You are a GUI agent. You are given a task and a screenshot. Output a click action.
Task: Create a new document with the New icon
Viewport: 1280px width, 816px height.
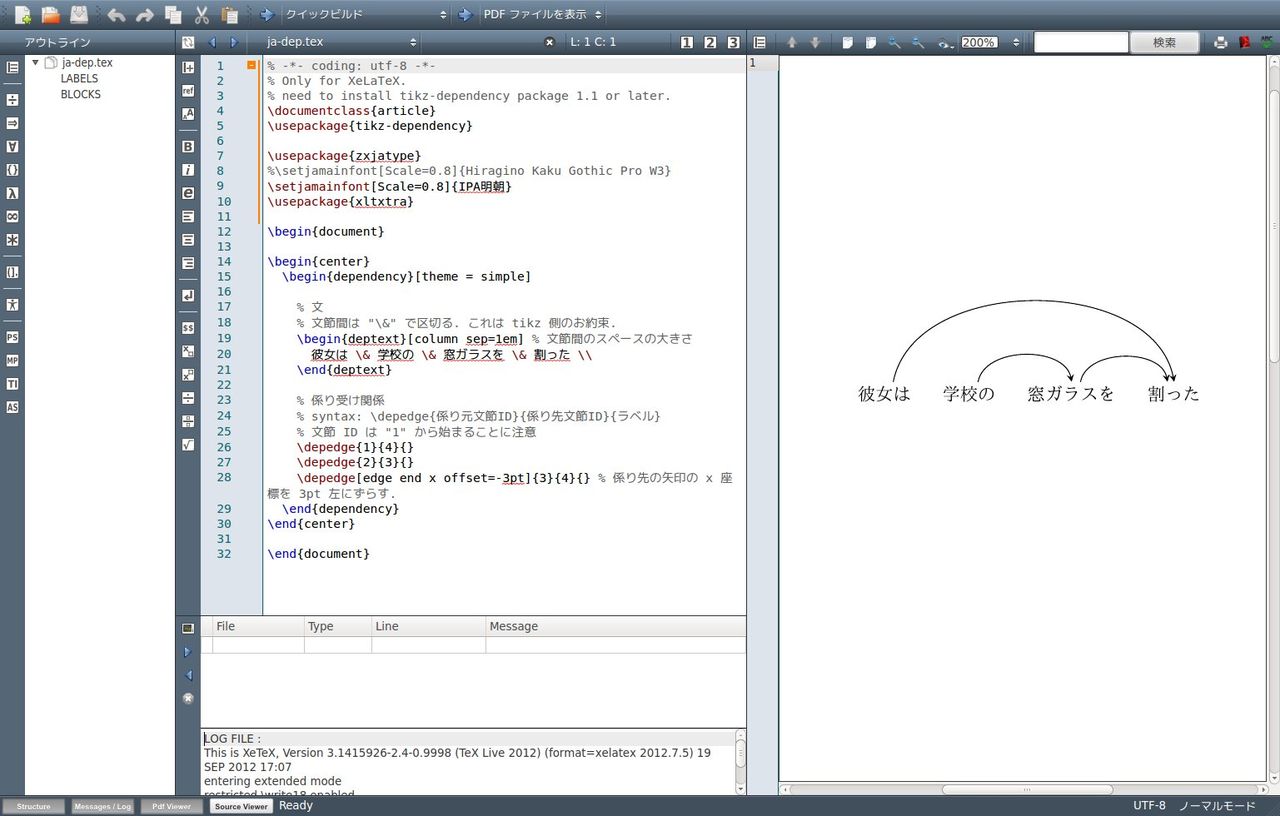(x=22, y=15)
